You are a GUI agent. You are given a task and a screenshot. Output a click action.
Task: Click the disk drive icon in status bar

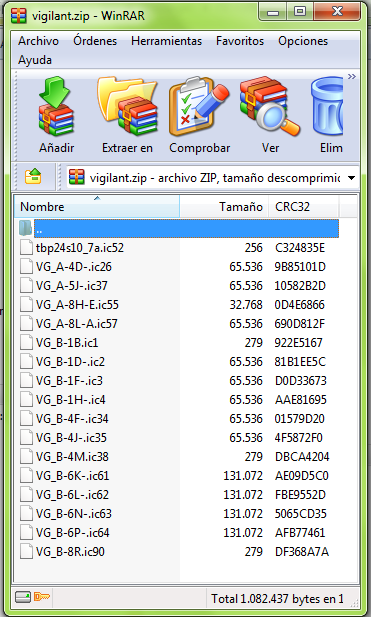(22, 597)
